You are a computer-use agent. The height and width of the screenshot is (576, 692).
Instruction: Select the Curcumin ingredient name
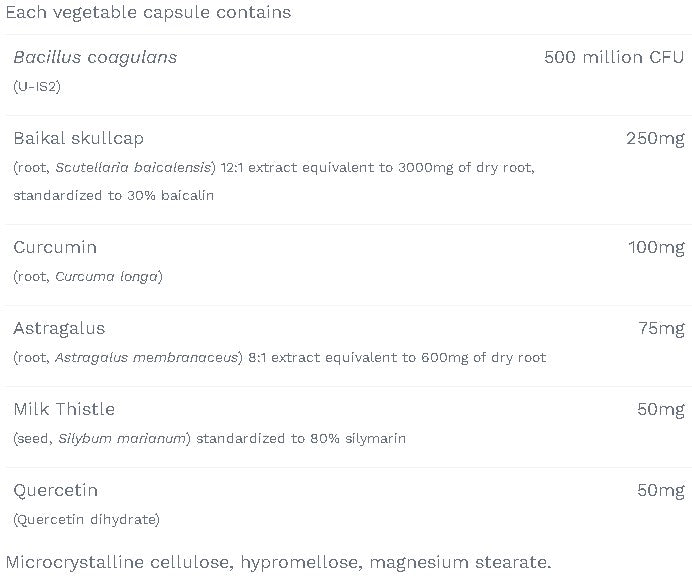[55, 247]
